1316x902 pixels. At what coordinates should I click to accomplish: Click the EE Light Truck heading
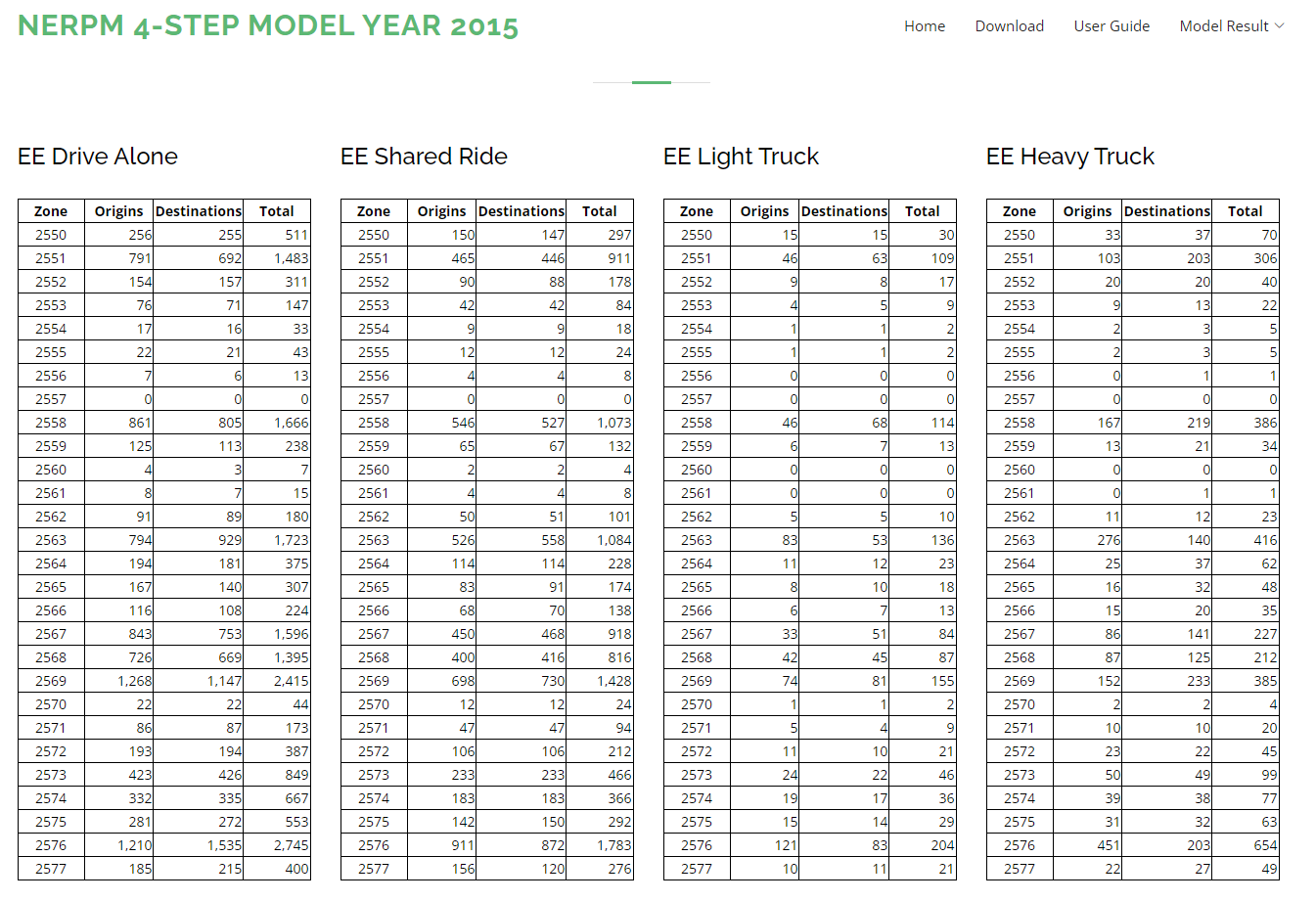(x=741, y=157)
